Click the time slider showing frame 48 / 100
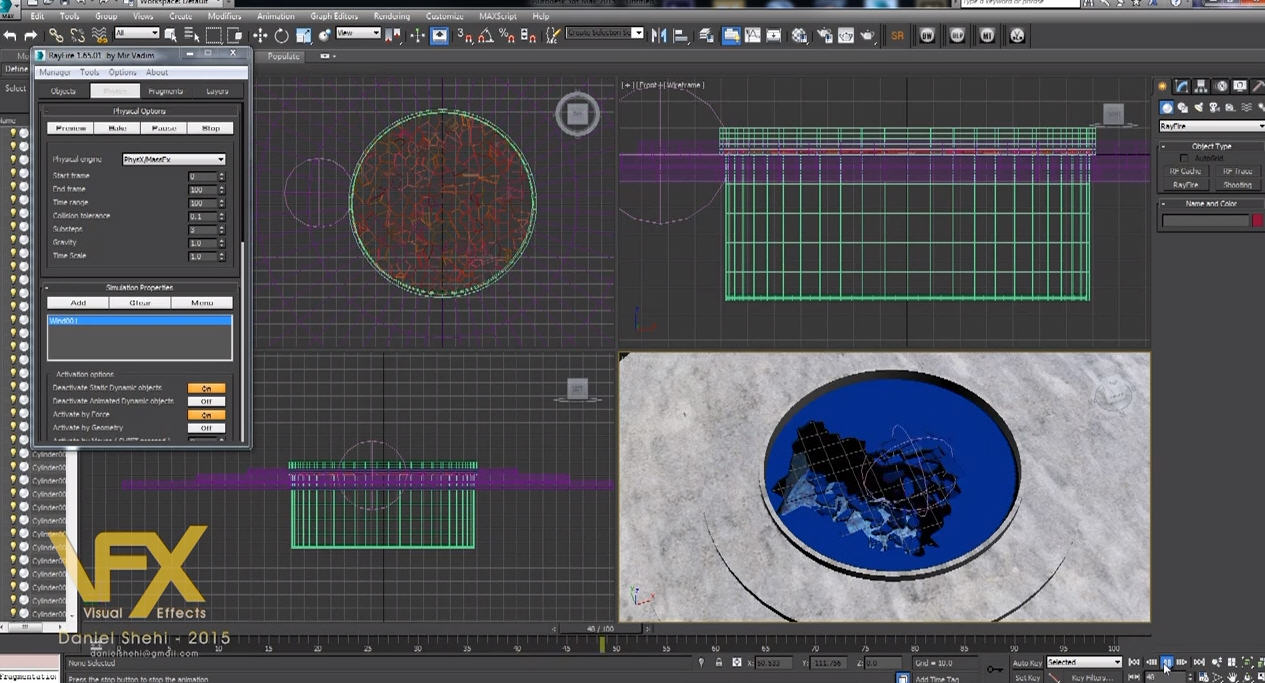The image size is (1265, 683). pyautogui.click(x=600, y=628)
